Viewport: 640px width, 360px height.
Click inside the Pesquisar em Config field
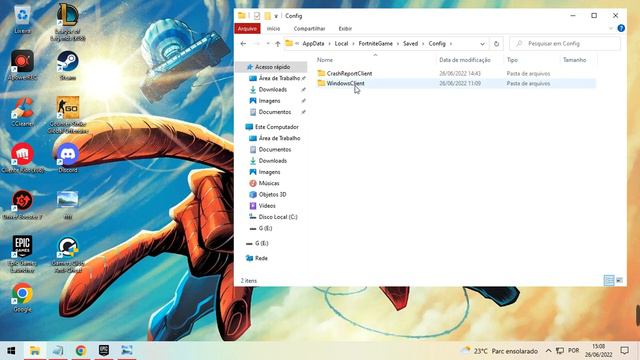[x=565, y=44]
